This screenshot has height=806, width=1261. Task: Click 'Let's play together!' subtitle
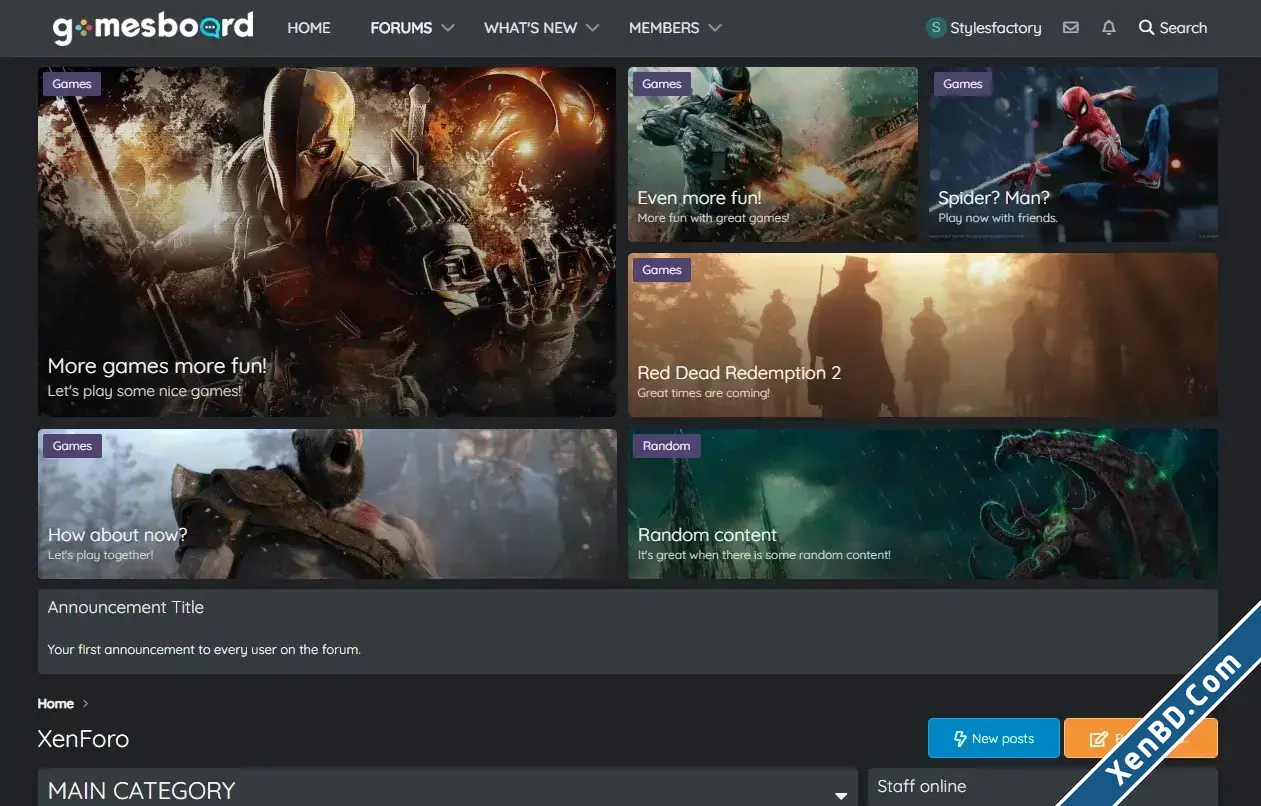point(100,555)
